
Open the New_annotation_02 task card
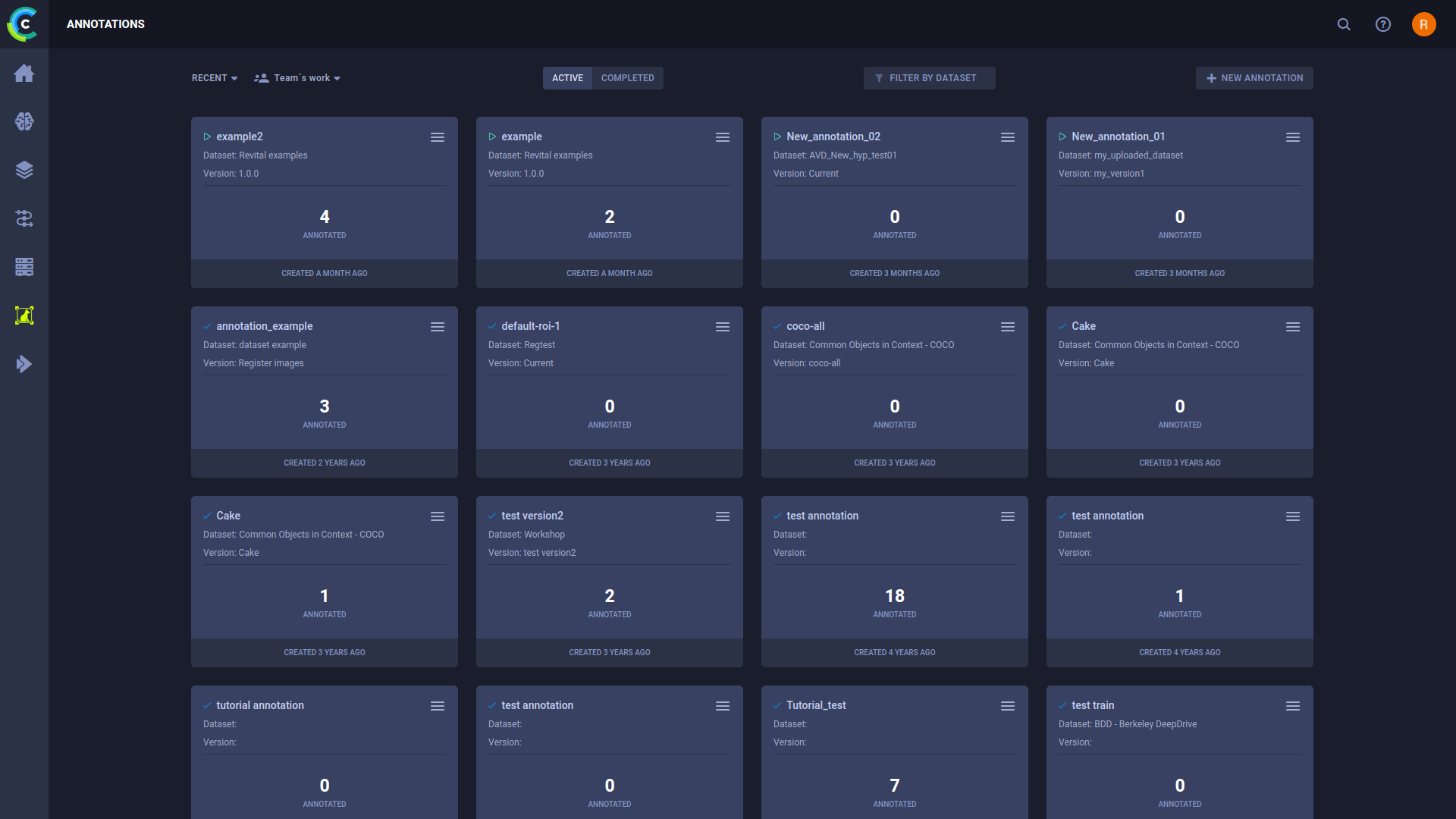click(x=894, y=220)
